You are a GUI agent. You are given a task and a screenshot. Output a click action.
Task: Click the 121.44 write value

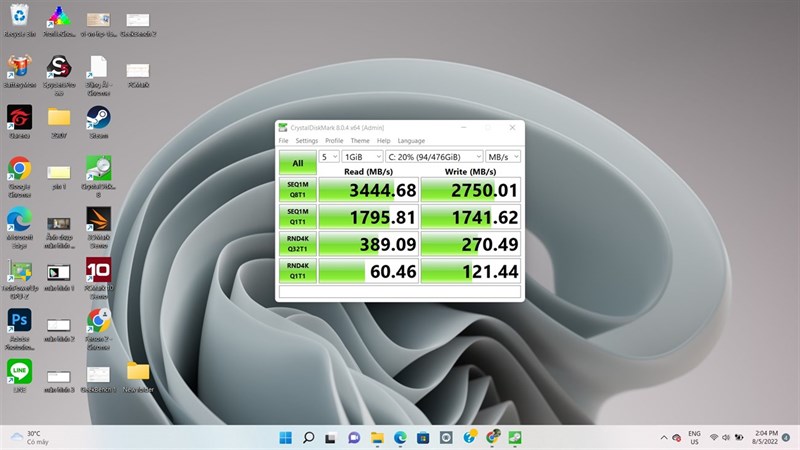470,271
